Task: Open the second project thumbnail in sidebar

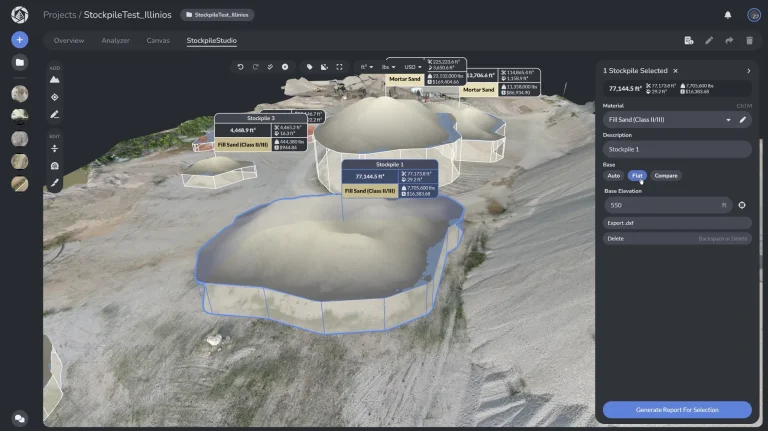Action: (x=20, y=116)
